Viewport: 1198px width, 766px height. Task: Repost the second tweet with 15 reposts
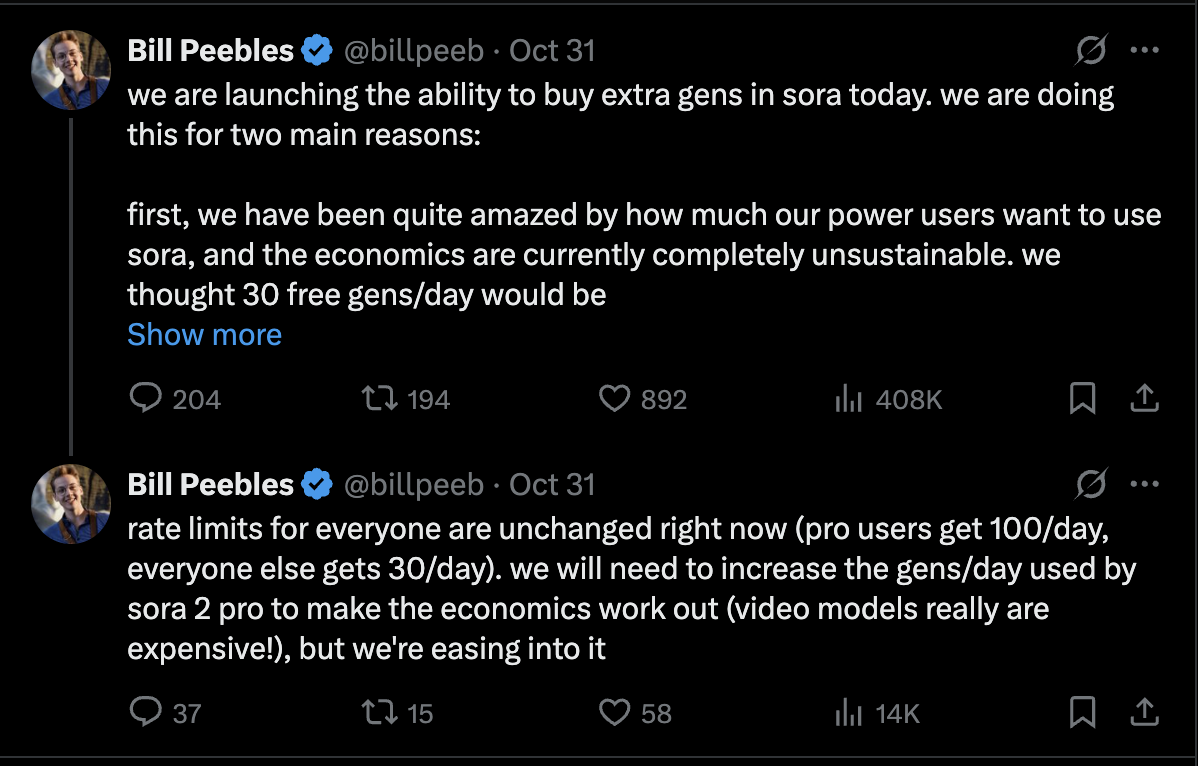tap(380, 713)
